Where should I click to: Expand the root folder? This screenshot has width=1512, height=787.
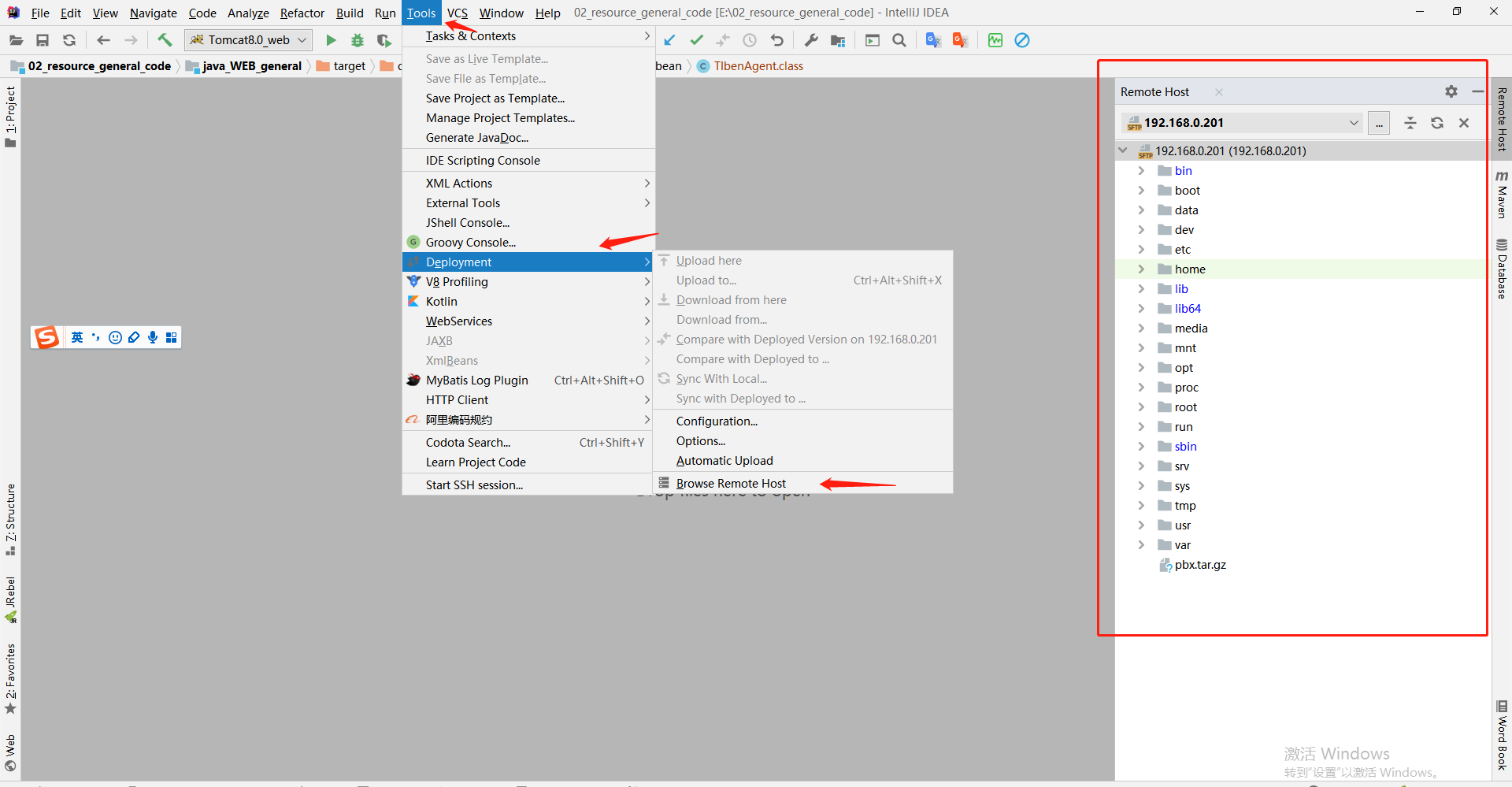[x=1141, y=406]
